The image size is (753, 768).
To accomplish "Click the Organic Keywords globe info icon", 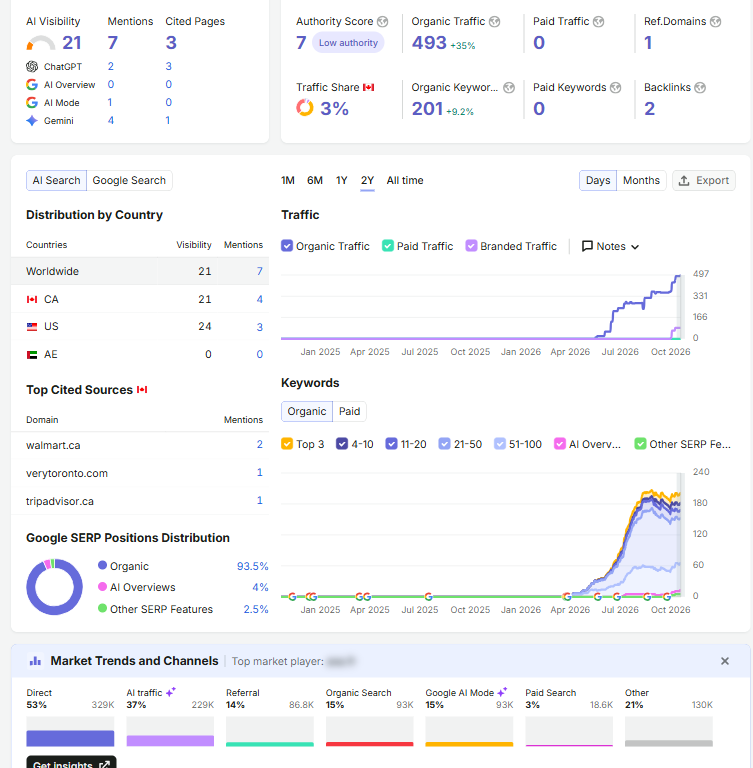I will point(510,88).
